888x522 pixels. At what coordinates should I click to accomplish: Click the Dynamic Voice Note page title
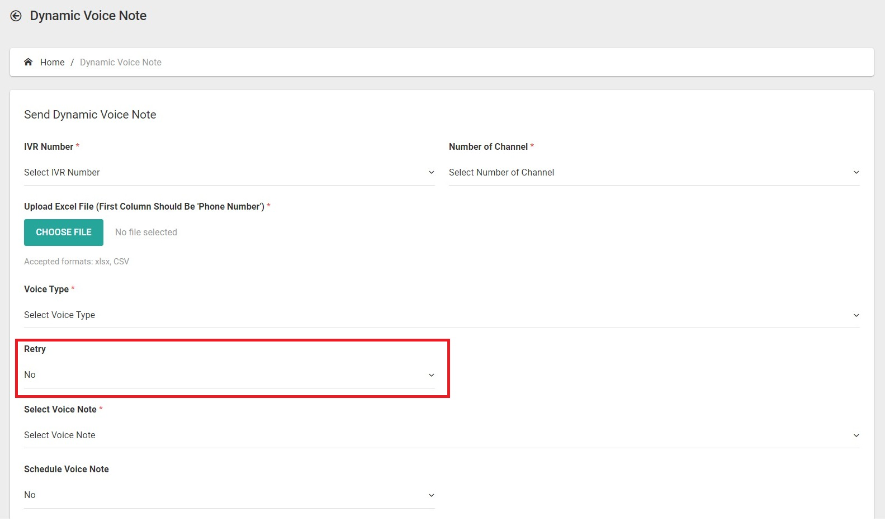88,16
